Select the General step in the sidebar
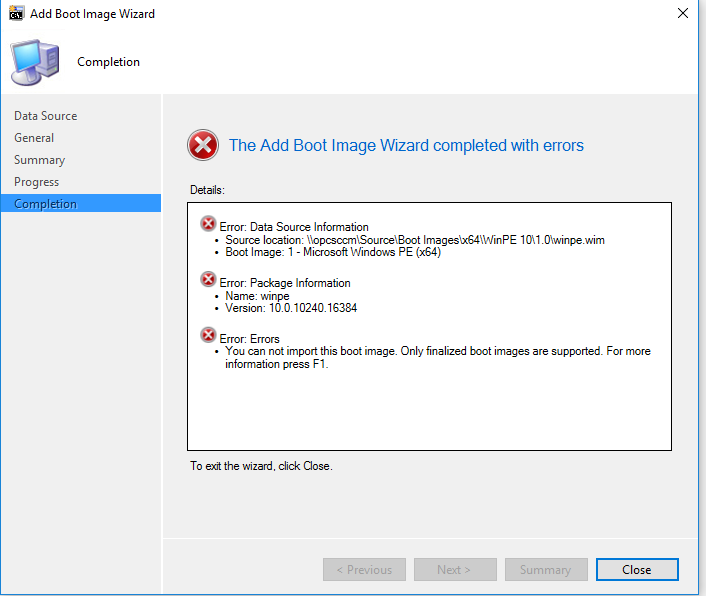 [x=34, y=138]
